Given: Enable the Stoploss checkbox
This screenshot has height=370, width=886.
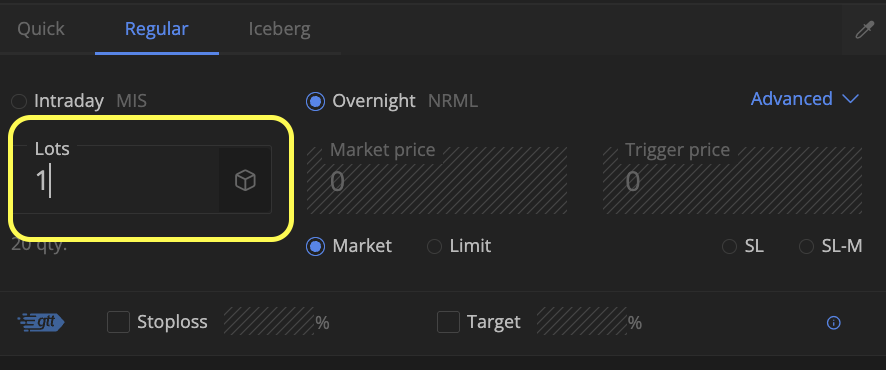Looking at the screenshot, I should click(119, 322).
